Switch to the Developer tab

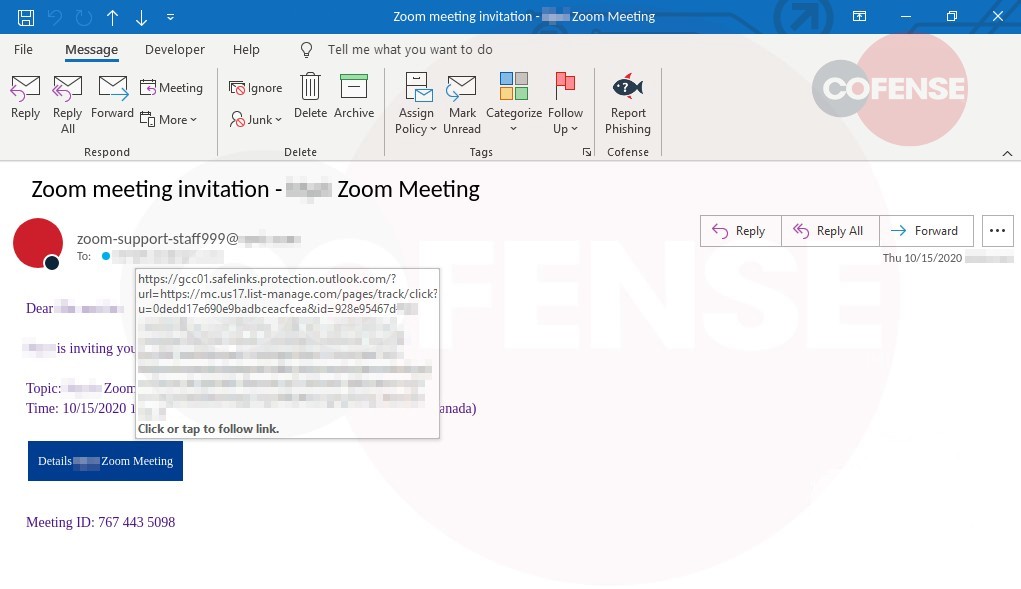pyautogui.click(x=175, y=49)
